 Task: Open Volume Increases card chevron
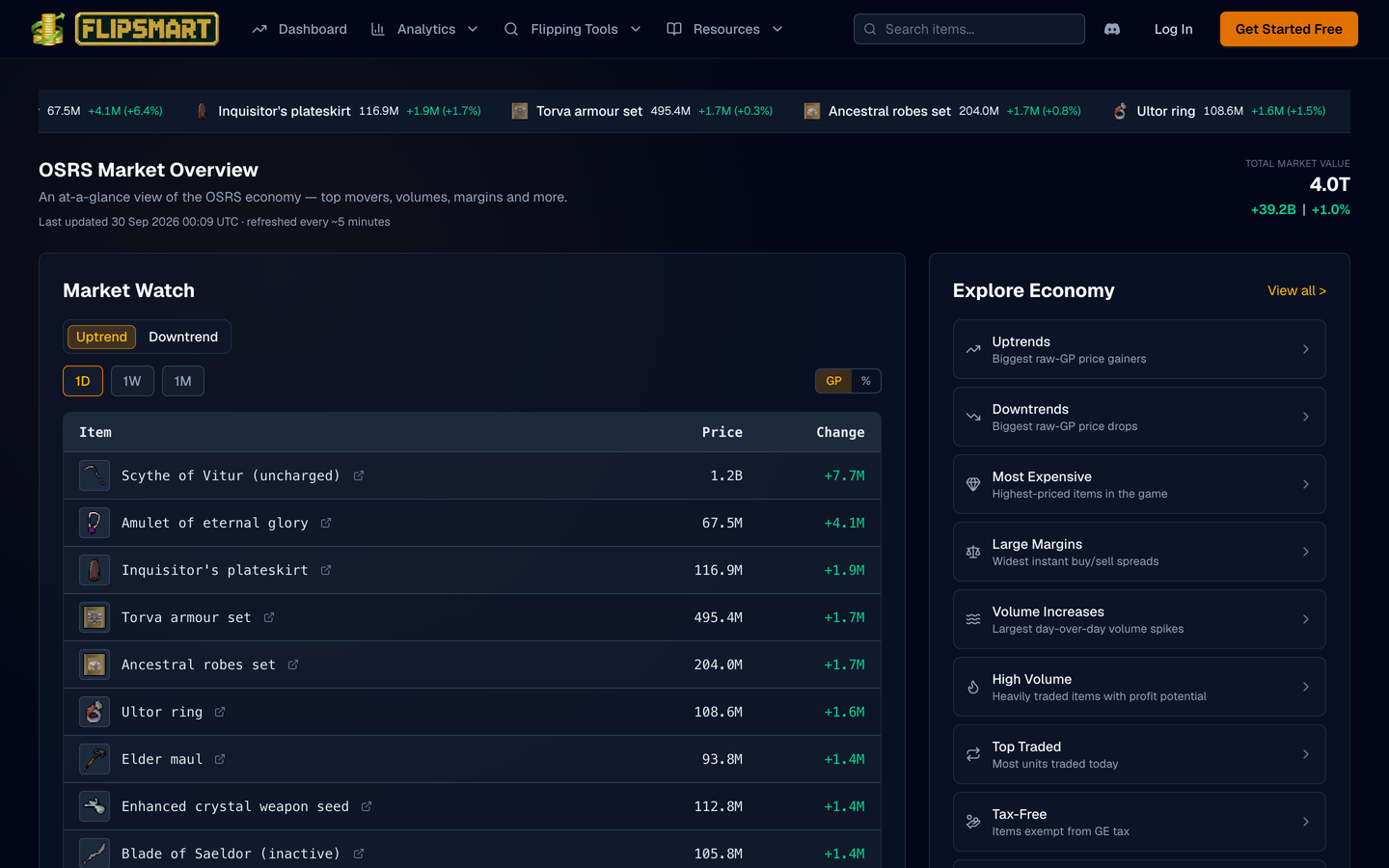click(x=1306, y=619)
